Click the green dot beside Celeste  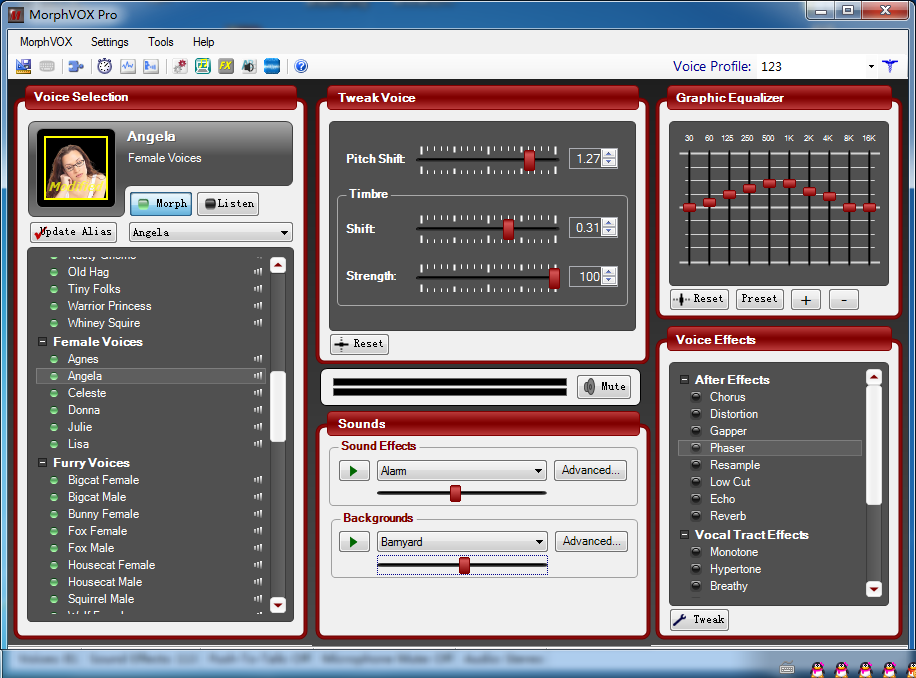[x=54, y=393]
